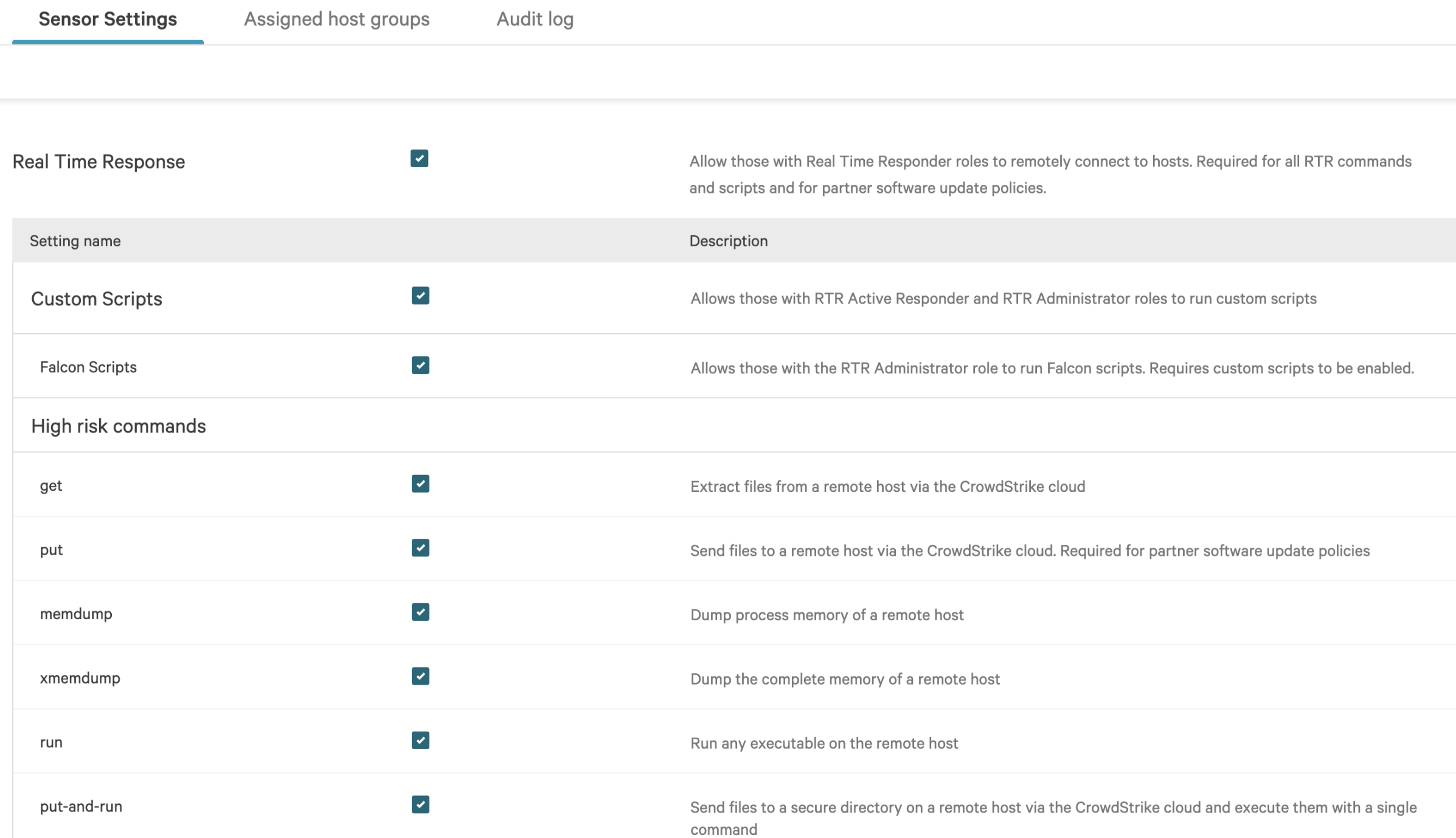Click the Setting name column header
1456x838 pixels.
click(75, 241)
